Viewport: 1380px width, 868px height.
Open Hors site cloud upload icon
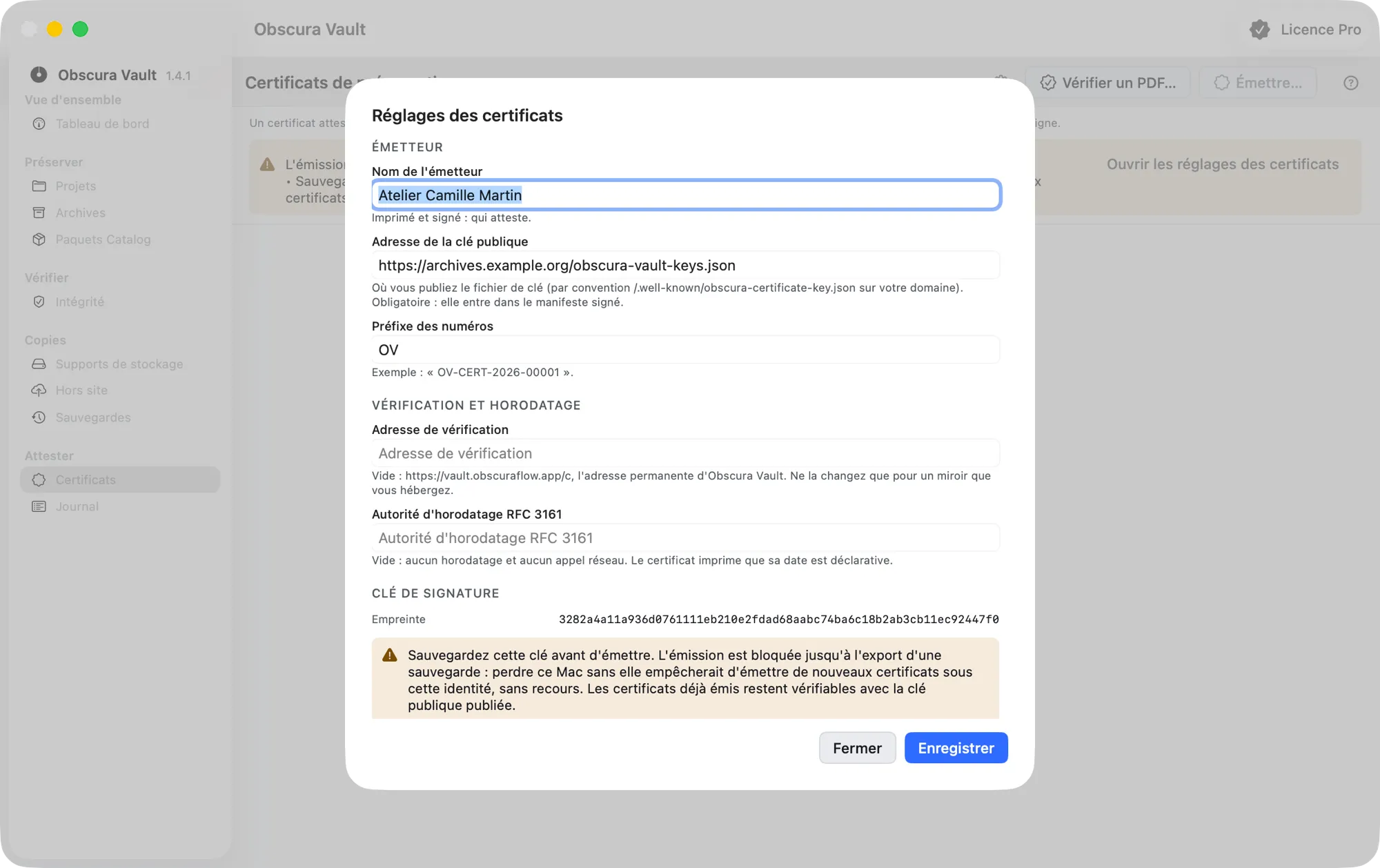tap(39, 390)
